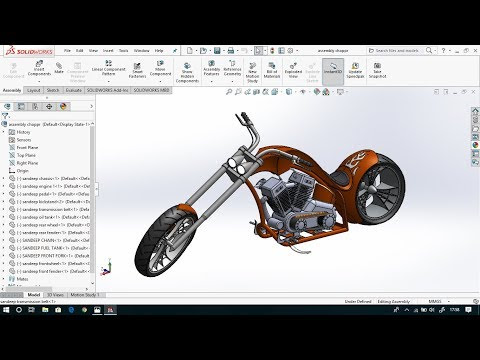Screen dimensions: 480x360
Task: Open Linear Component Pattern tool
Action: tap(108, 68)
